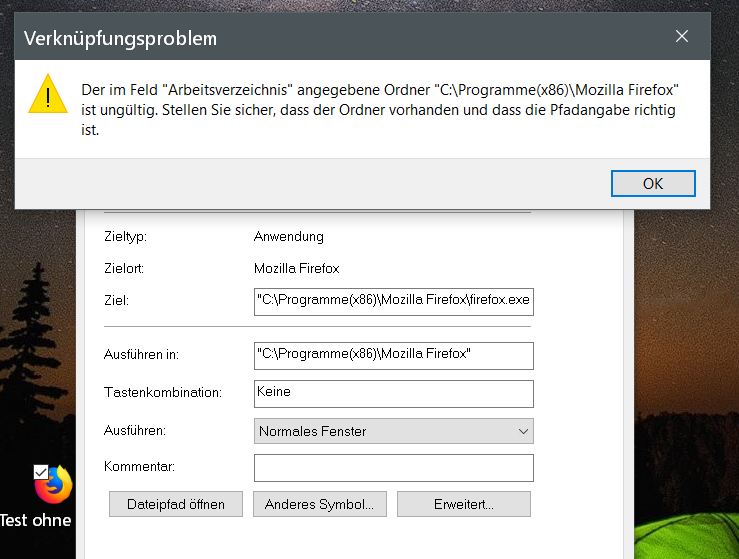Confirm the error dialog with OK
The width and height of the screenshot is (739, 559).
tap(653, 183)
